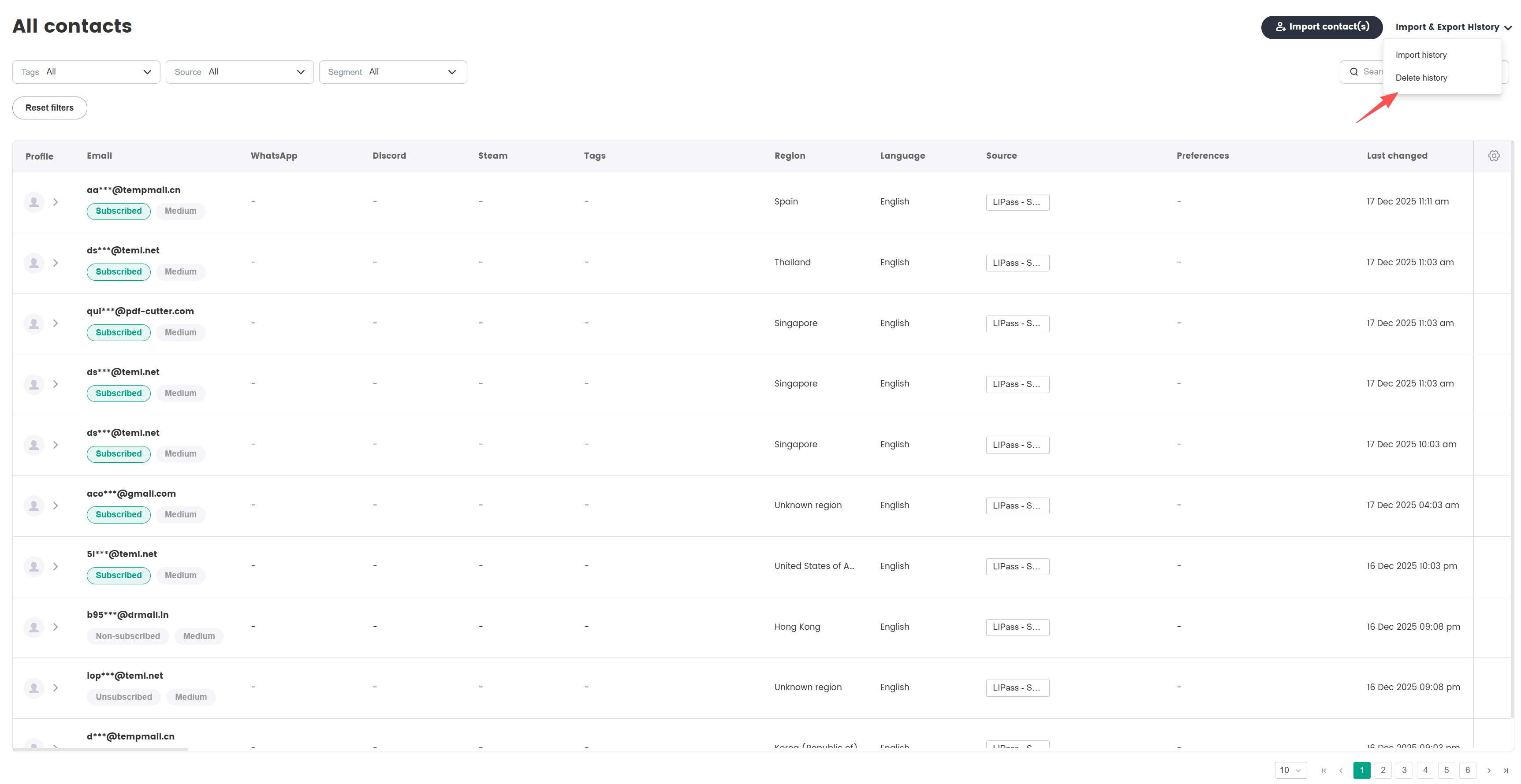This screenshot has width=1521, height=784.
Task: Click the previous page arrow icon
Action: pyautogui.click(x=1340, y=770)
